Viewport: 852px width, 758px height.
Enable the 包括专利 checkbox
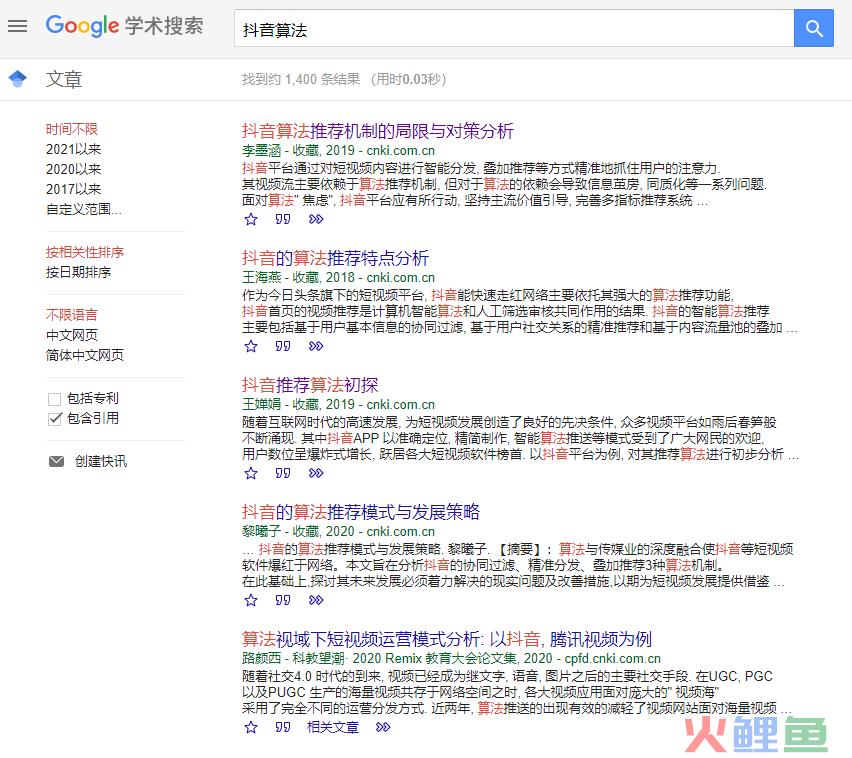pyautogui.click(x=54, y=399)
